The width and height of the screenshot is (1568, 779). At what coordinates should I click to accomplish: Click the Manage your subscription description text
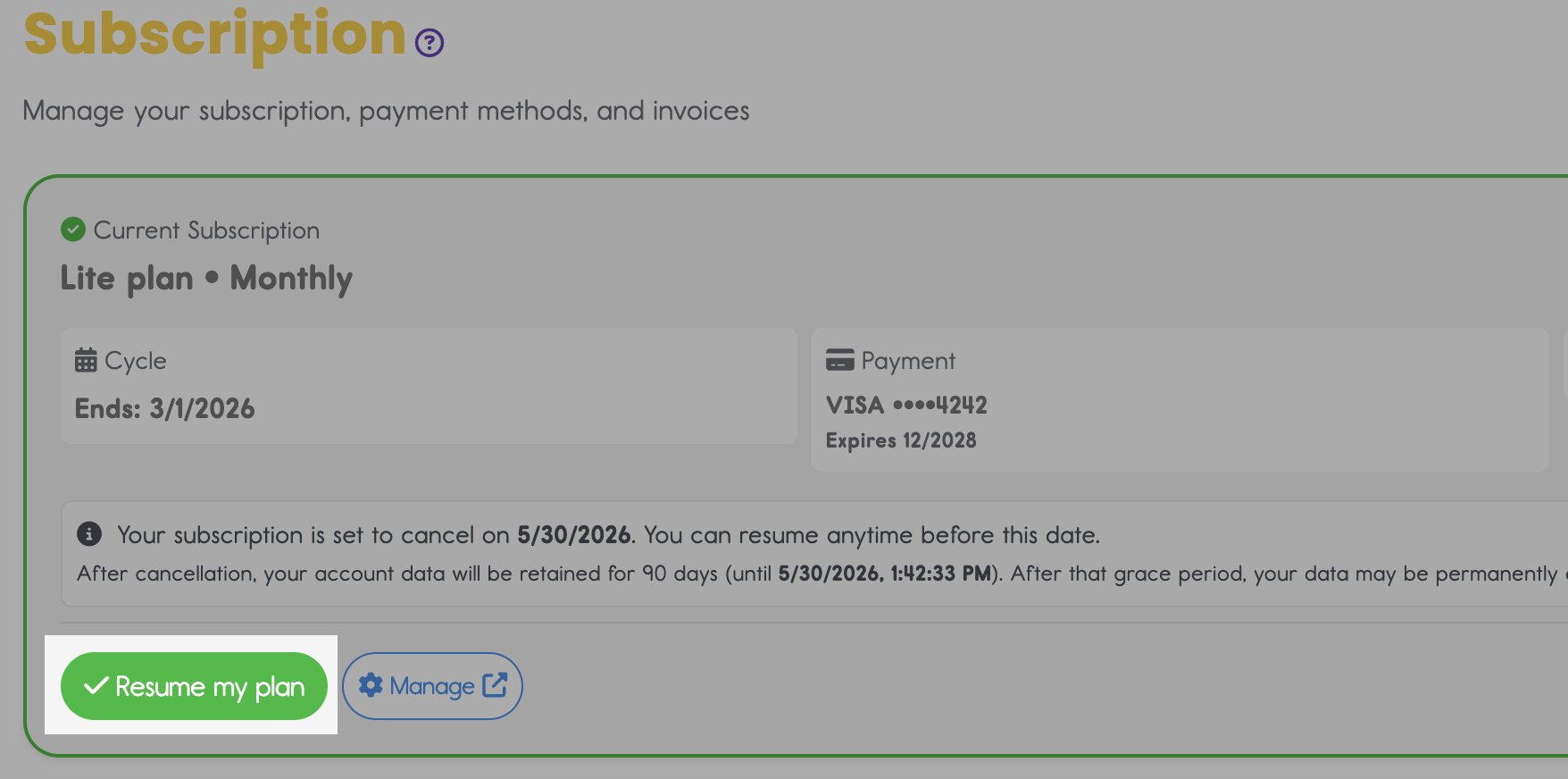coord(386,111)
